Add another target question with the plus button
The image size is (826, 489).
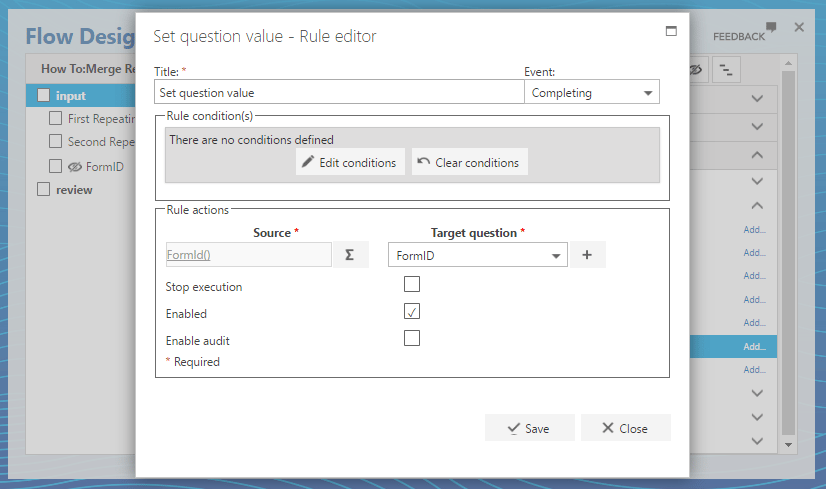pos(587,255)
